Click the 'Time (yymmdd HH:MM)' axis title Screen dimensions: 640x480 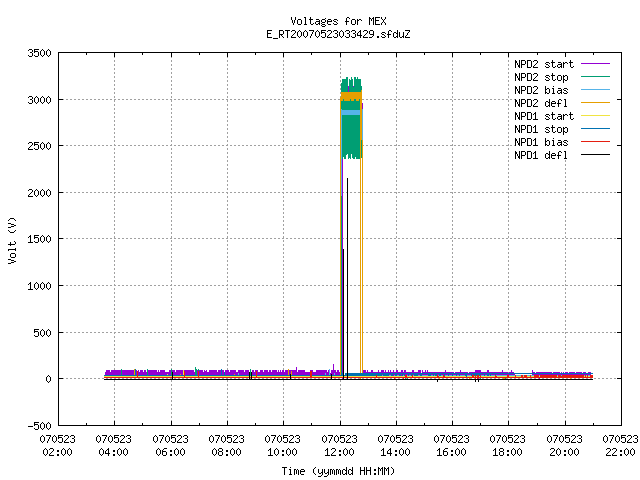[338, 471]
